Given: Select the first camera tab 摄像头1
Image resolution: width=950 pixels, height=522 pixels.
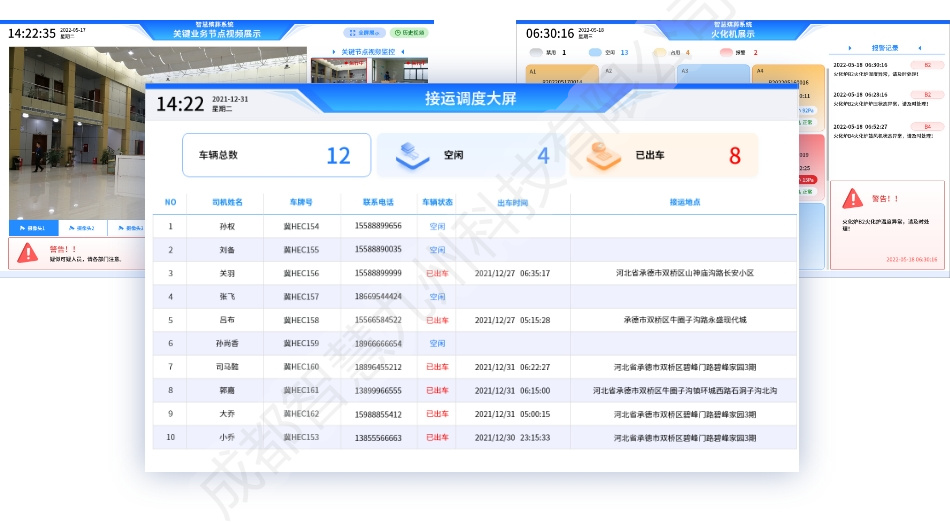Looking at the screenshot, I should click(x=33, y=228).
